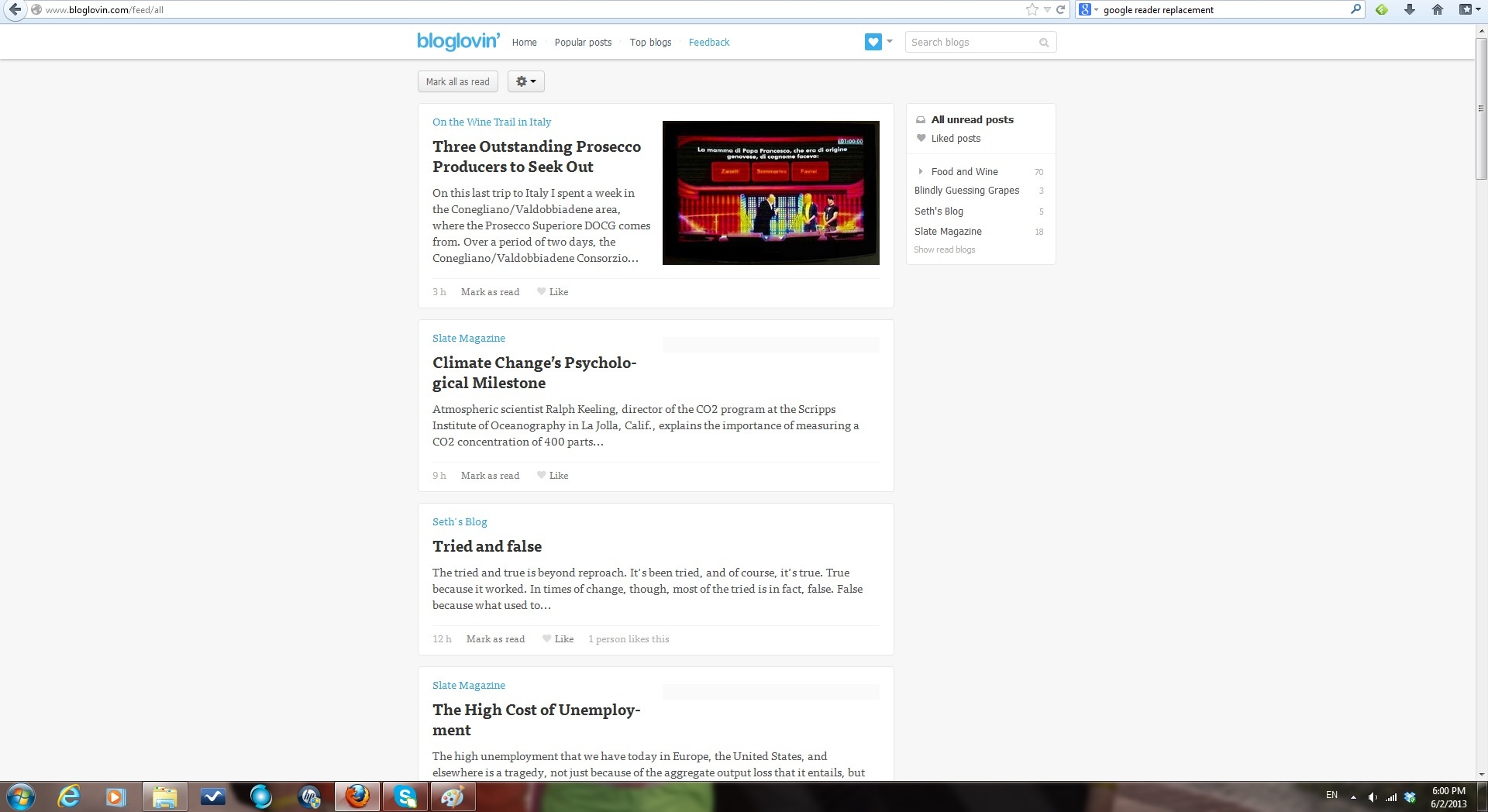
Task: Open Skype from the taskbar
Action: (x=405, y=796)
